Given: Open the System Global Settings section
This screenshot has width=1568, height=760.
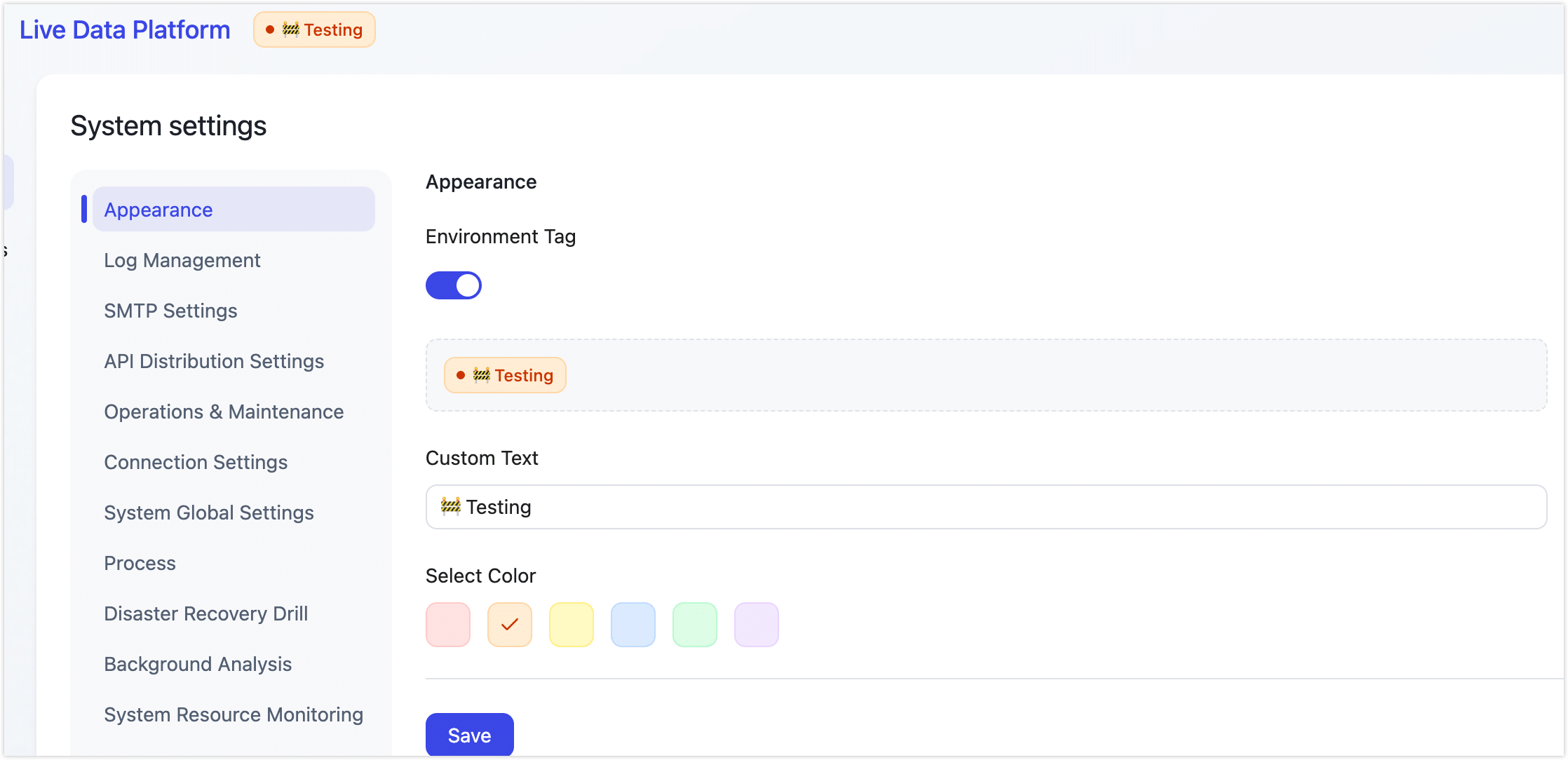Looking at the screenshot, I should pyautogui.click(x=208, y=513).
